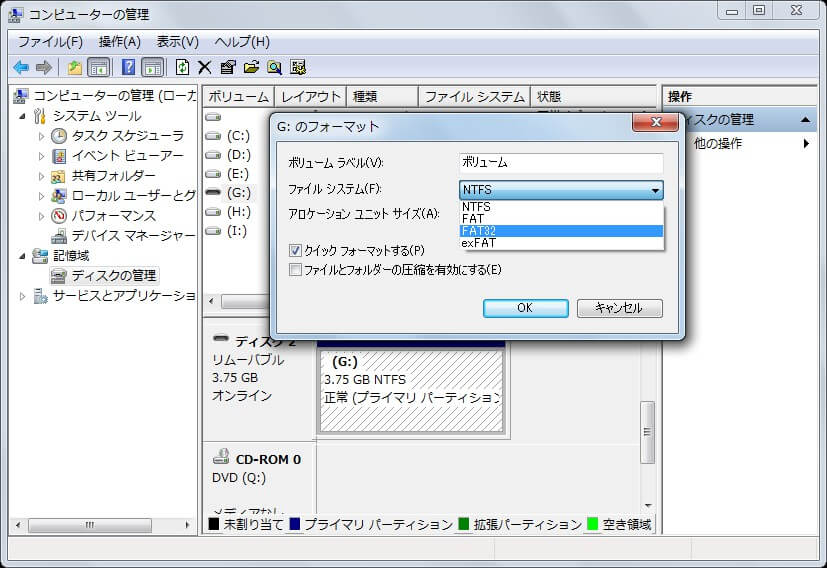
Task: Click the Delete X toolbar icon
Action: (x=205, y=68)
